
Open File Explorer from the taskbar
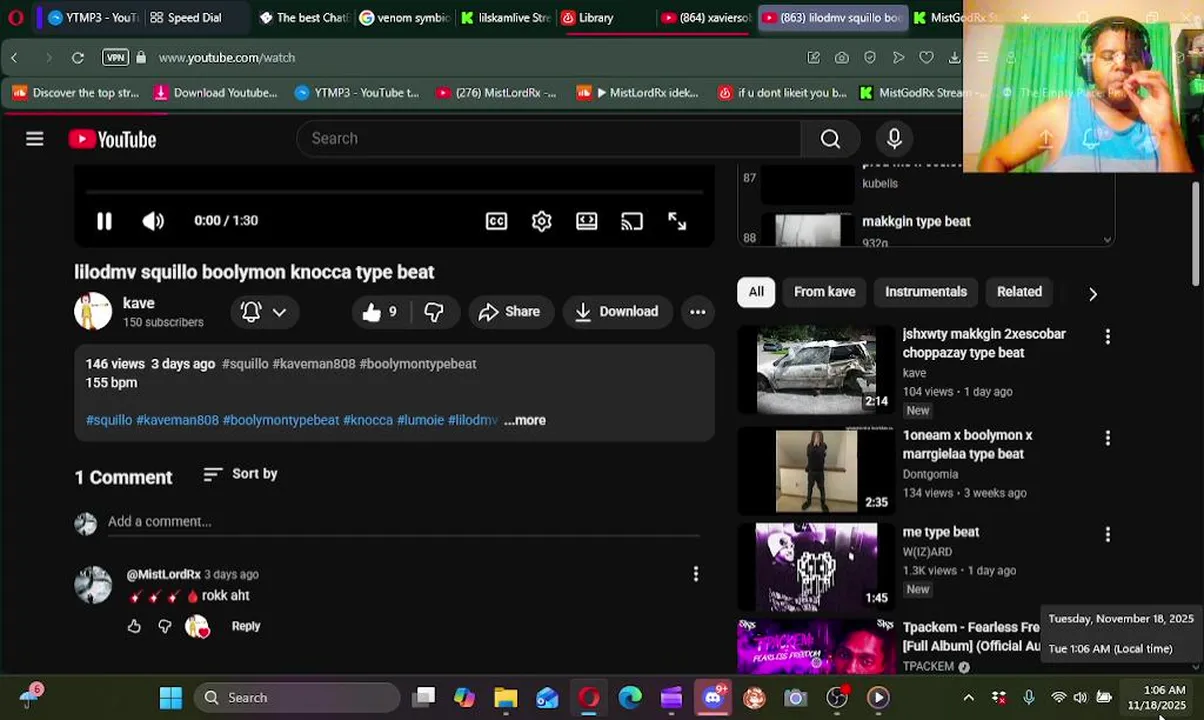(505, 698)
